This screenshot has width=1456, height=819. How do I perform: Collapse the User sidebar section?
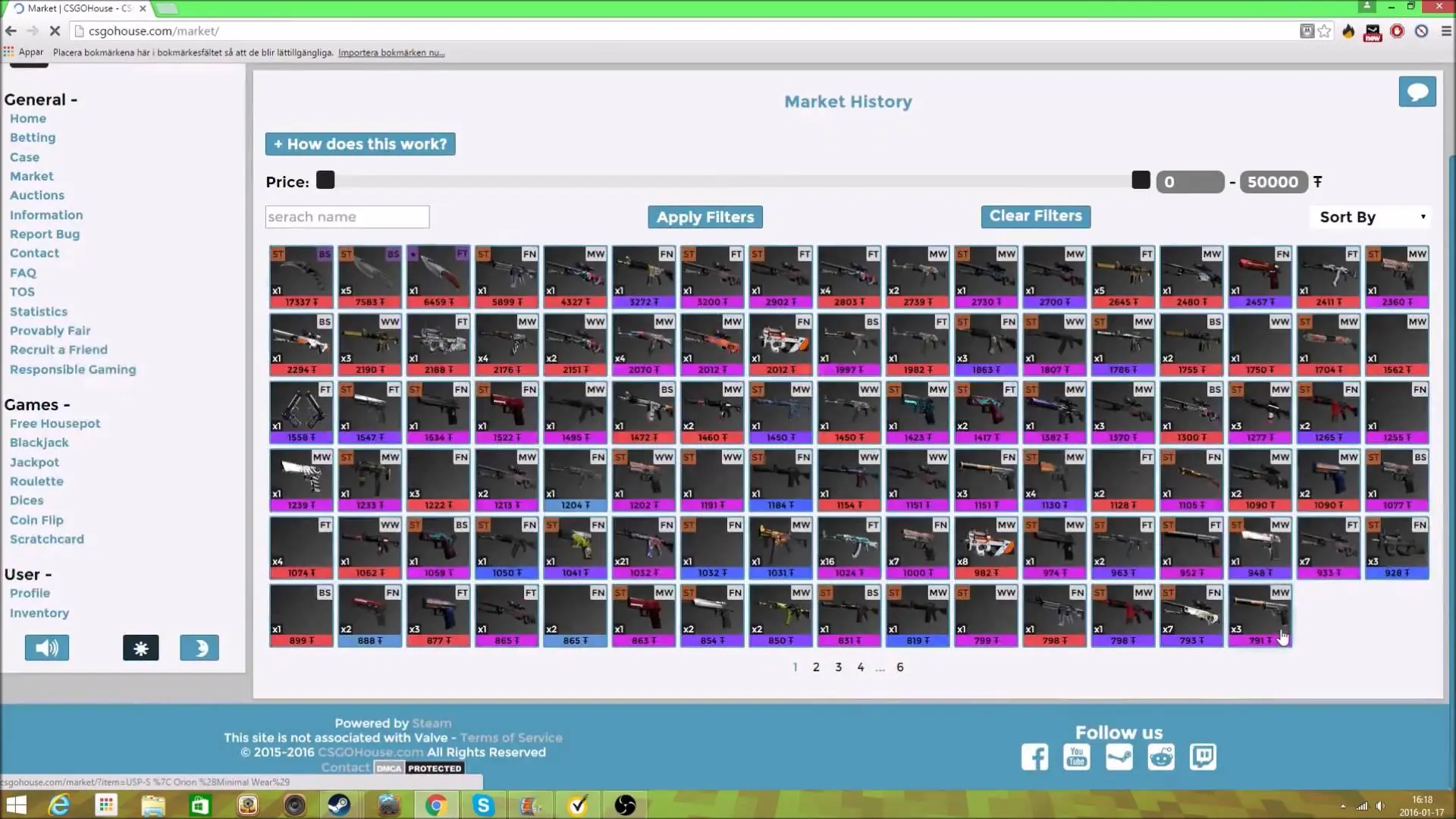28,574
